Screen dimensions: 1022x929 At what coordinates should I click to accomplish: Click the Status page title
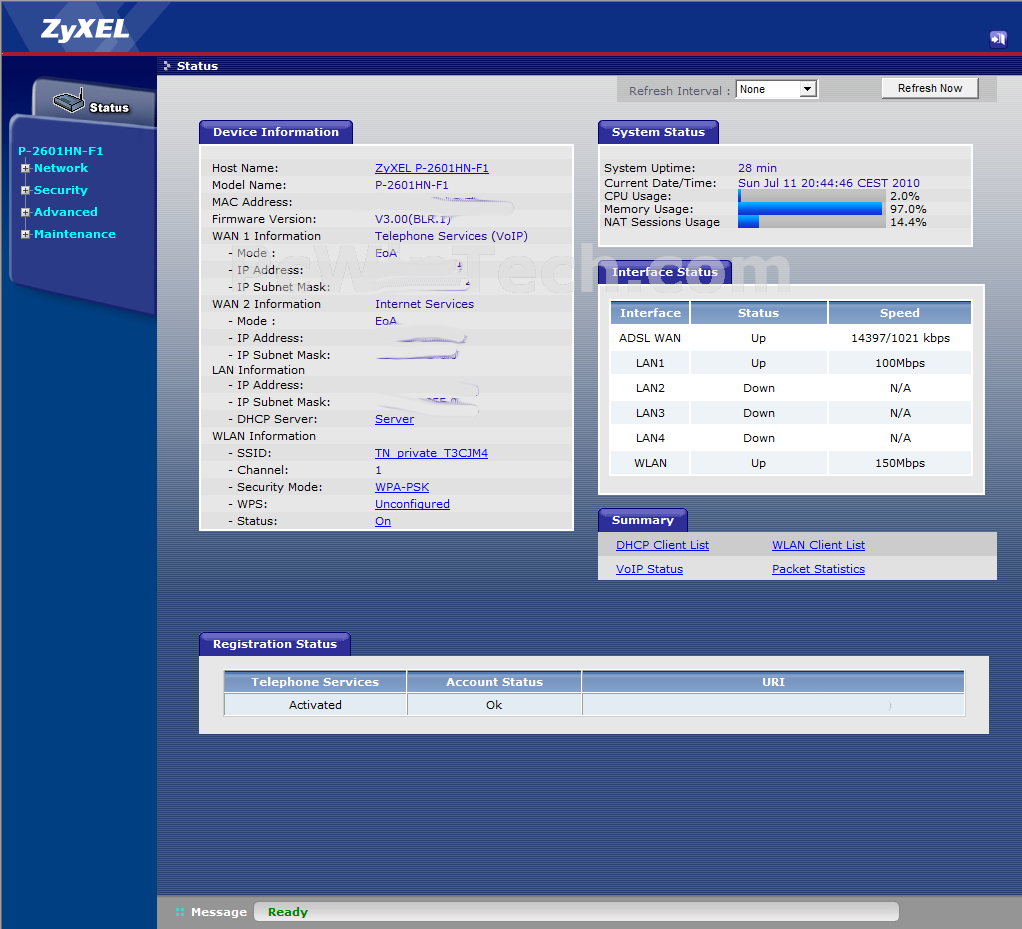pos(197,66)
